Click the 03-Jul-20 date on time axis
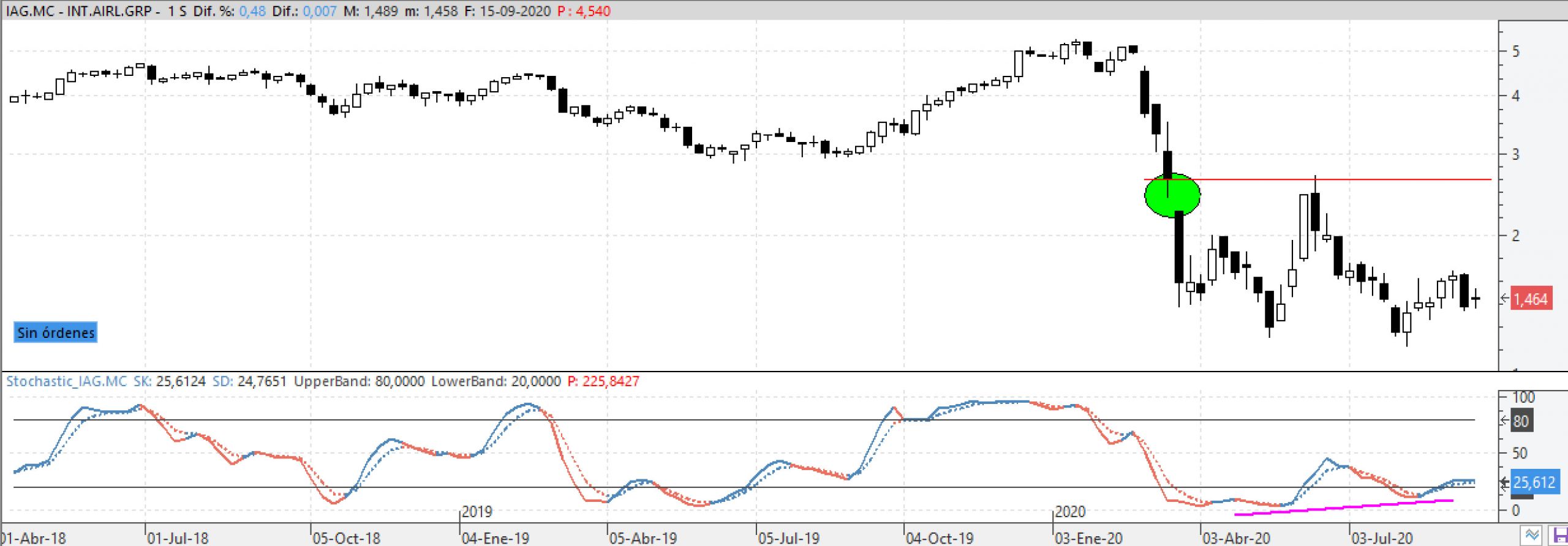 (x=1382, y=538)
